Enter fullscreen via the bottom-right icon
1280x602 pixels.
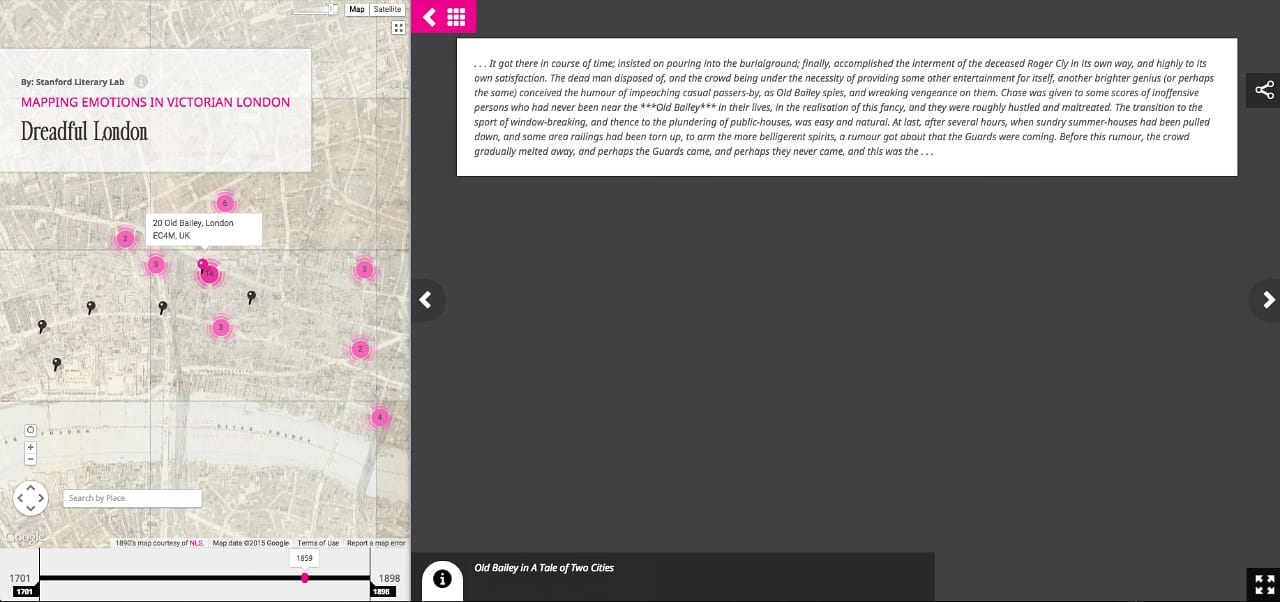click(x=1263, y=584)
